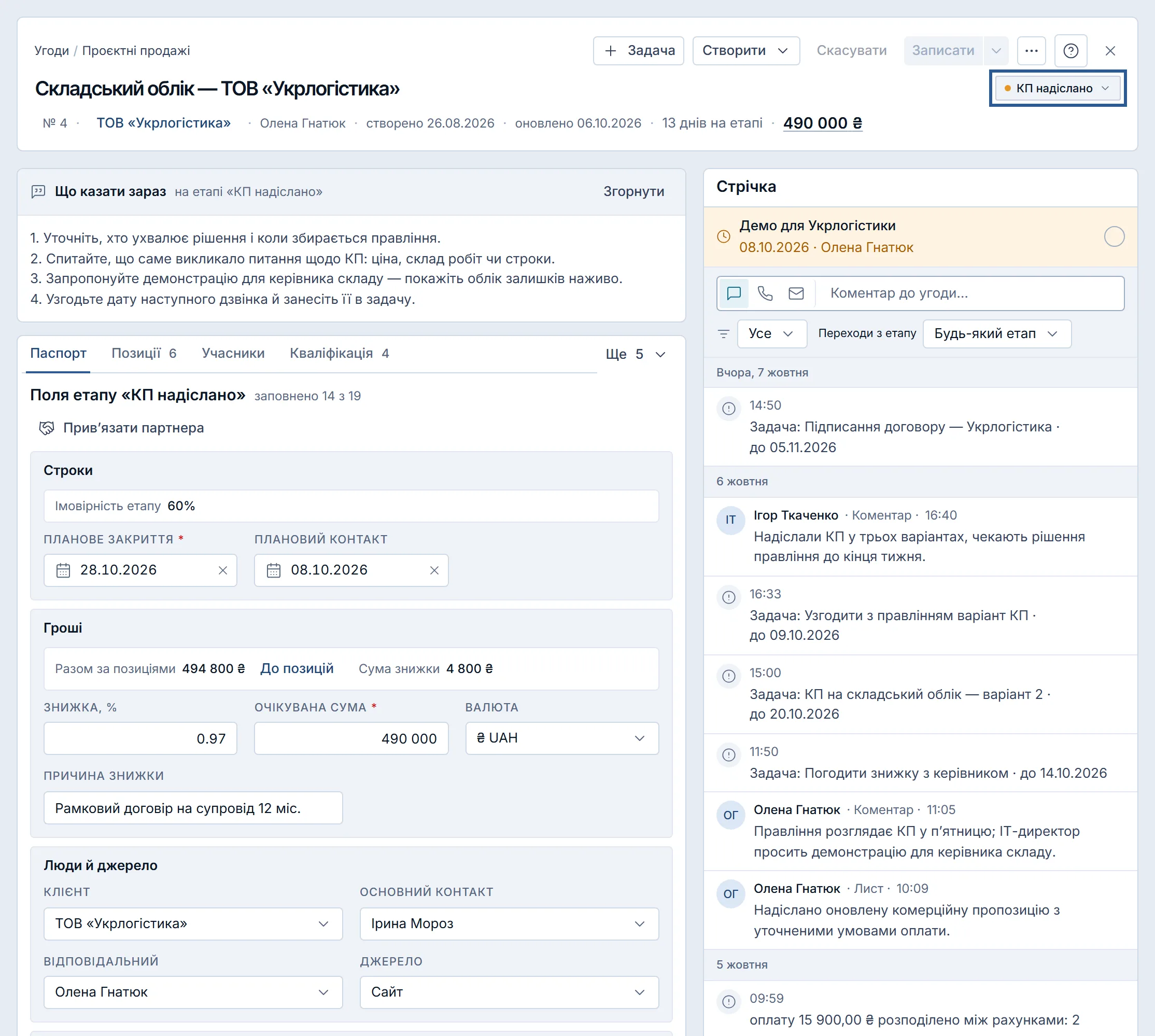Expand the Ще 5 tabs menu
Screen dimensions: 1155x1036
click(x=635, y=354)
